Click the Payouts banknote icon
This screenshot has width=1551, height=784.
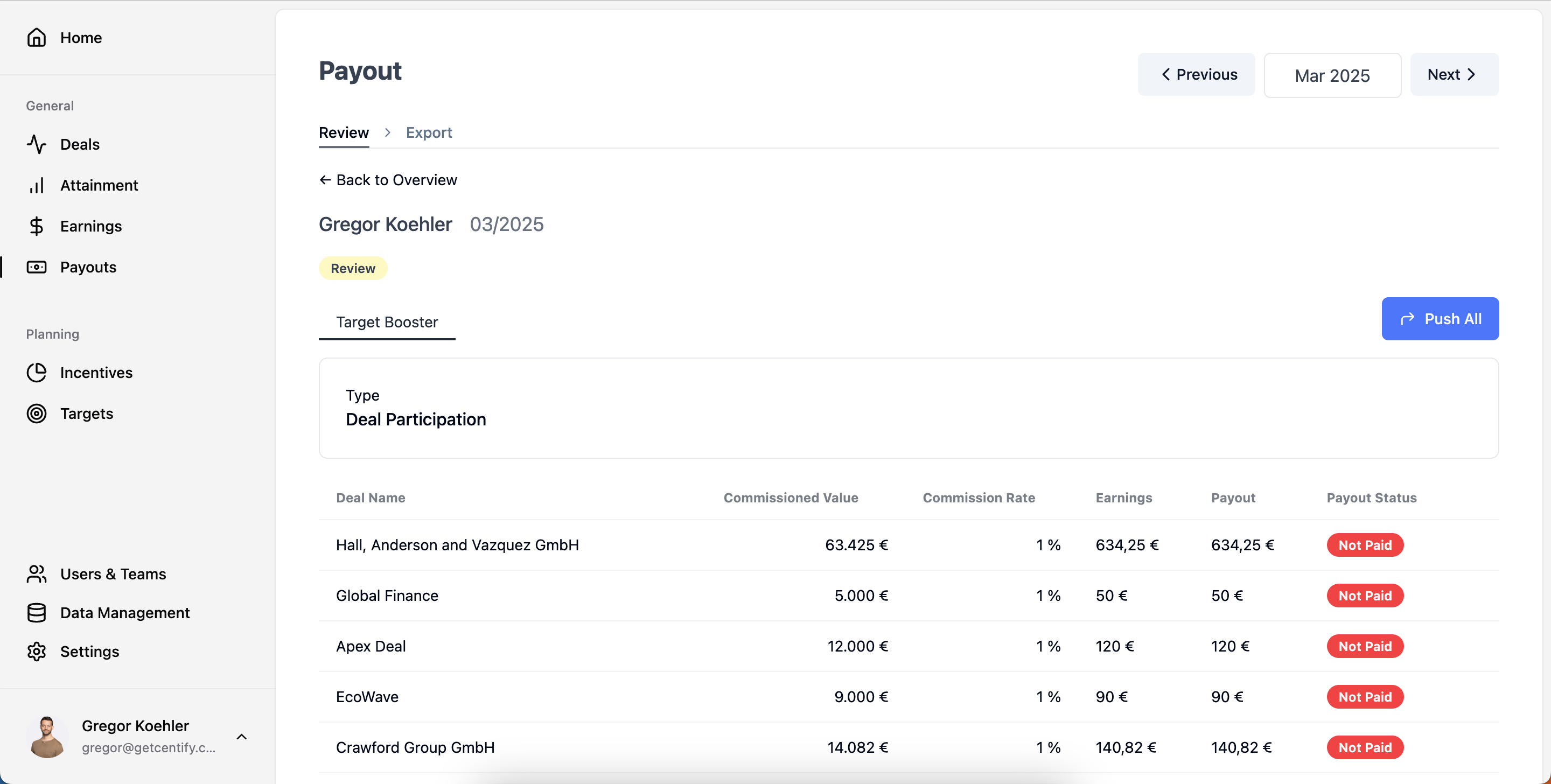click(36, 267)
